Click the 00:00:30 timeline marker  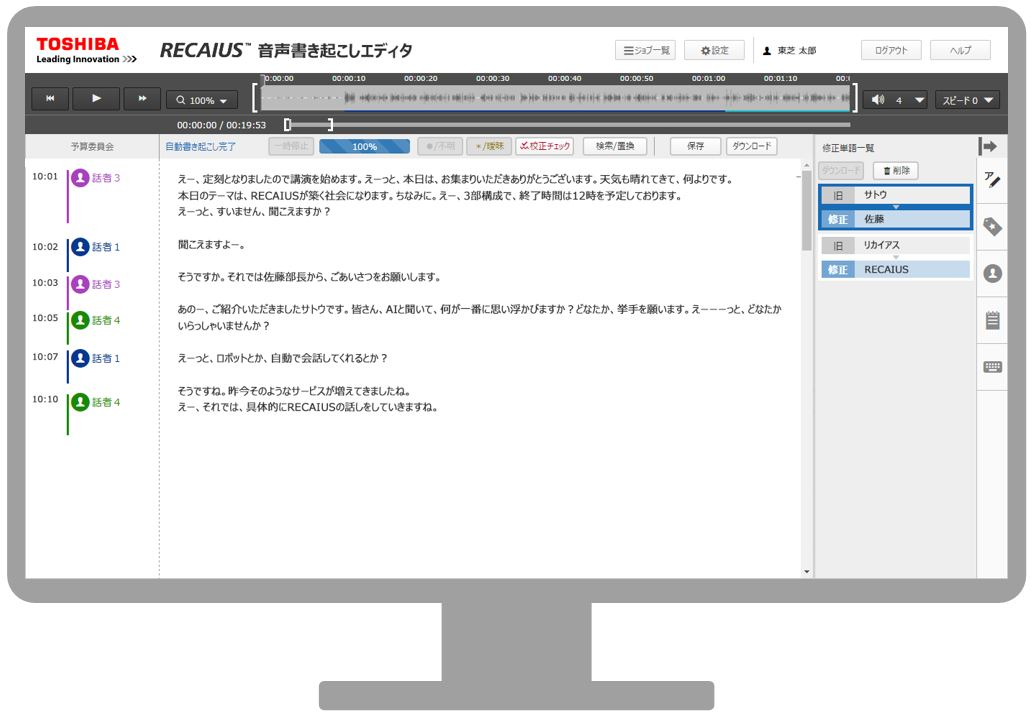coord(492,78)
